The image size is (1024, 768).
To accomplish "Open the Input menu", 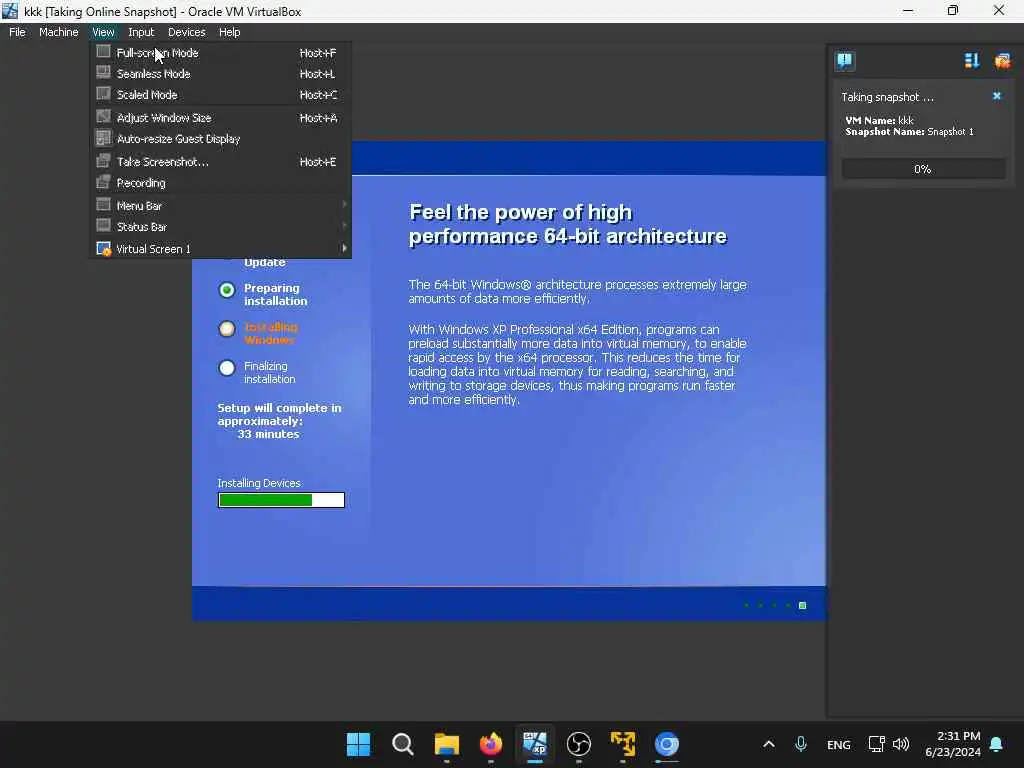I will (x=141, y=32).
